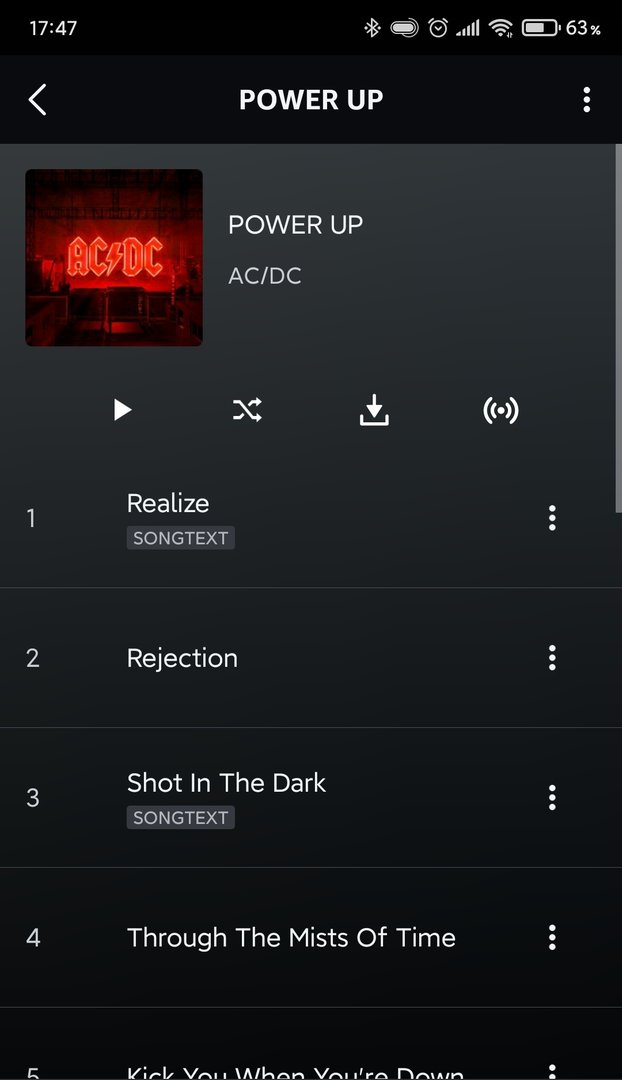The height and width of the screenshot is (1080, 622).
Task: Open options menu for Realize
Action: point(552,518)
